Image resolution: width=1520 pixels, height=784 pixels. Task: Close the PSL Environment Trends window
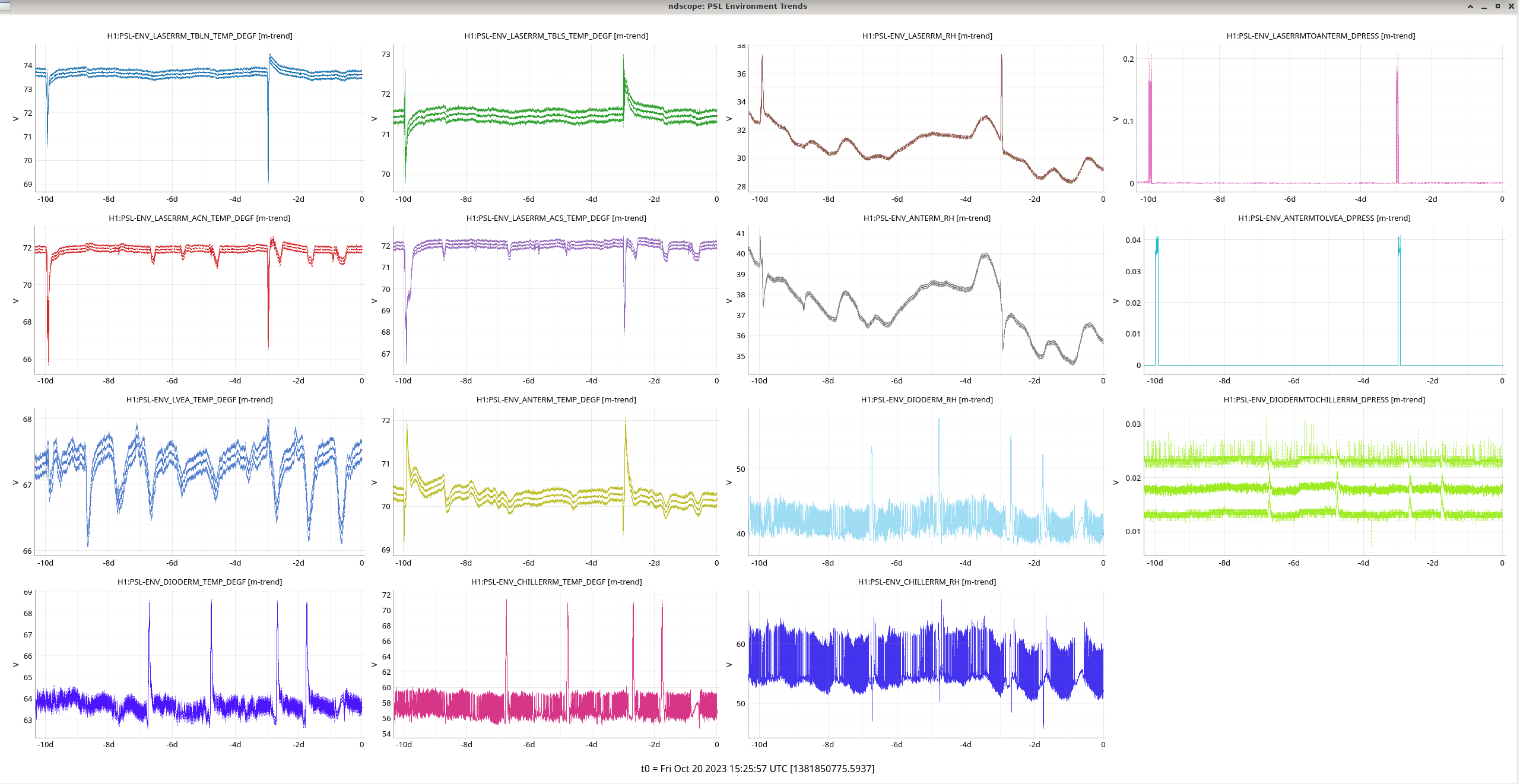coord(1511,7)
